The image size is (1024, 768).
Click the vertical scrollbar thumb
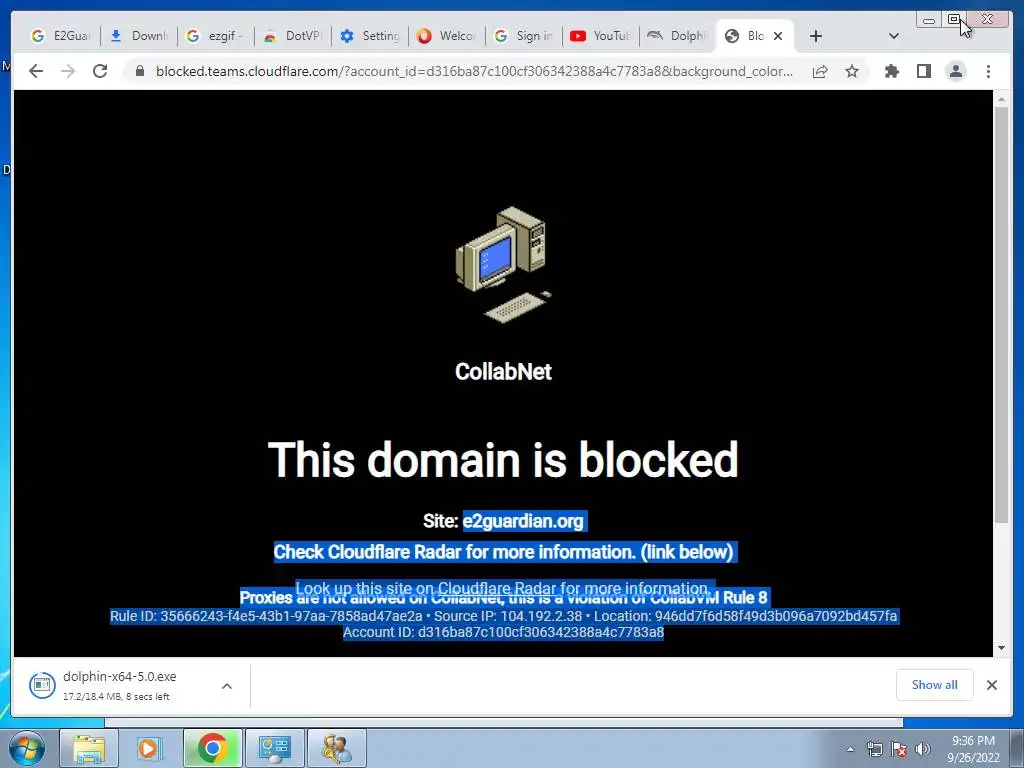[1001, 315]
